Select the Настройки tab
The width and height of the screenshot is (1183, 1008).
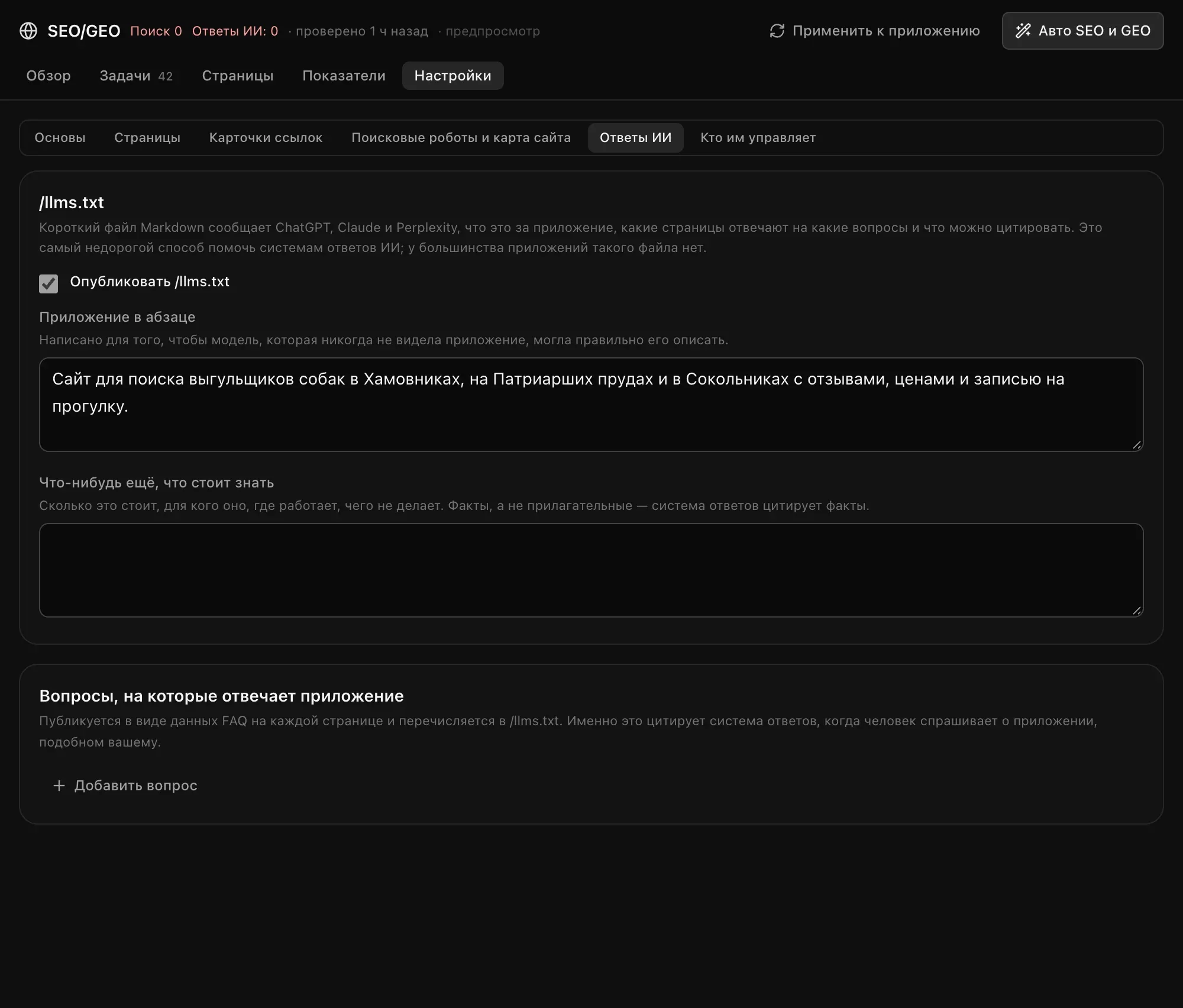tap(453, 76)
